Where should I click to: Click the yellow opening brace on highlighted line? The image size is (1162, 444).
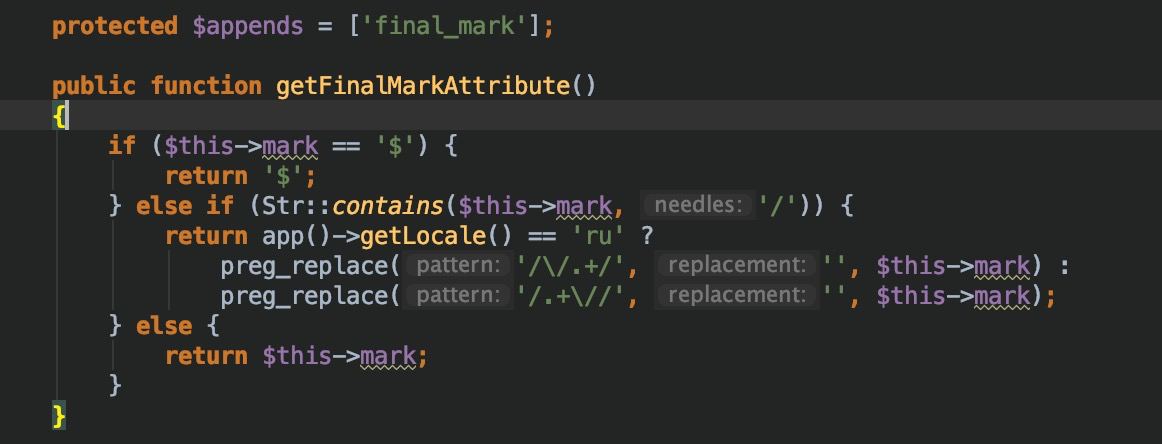(x=59, y=116)
